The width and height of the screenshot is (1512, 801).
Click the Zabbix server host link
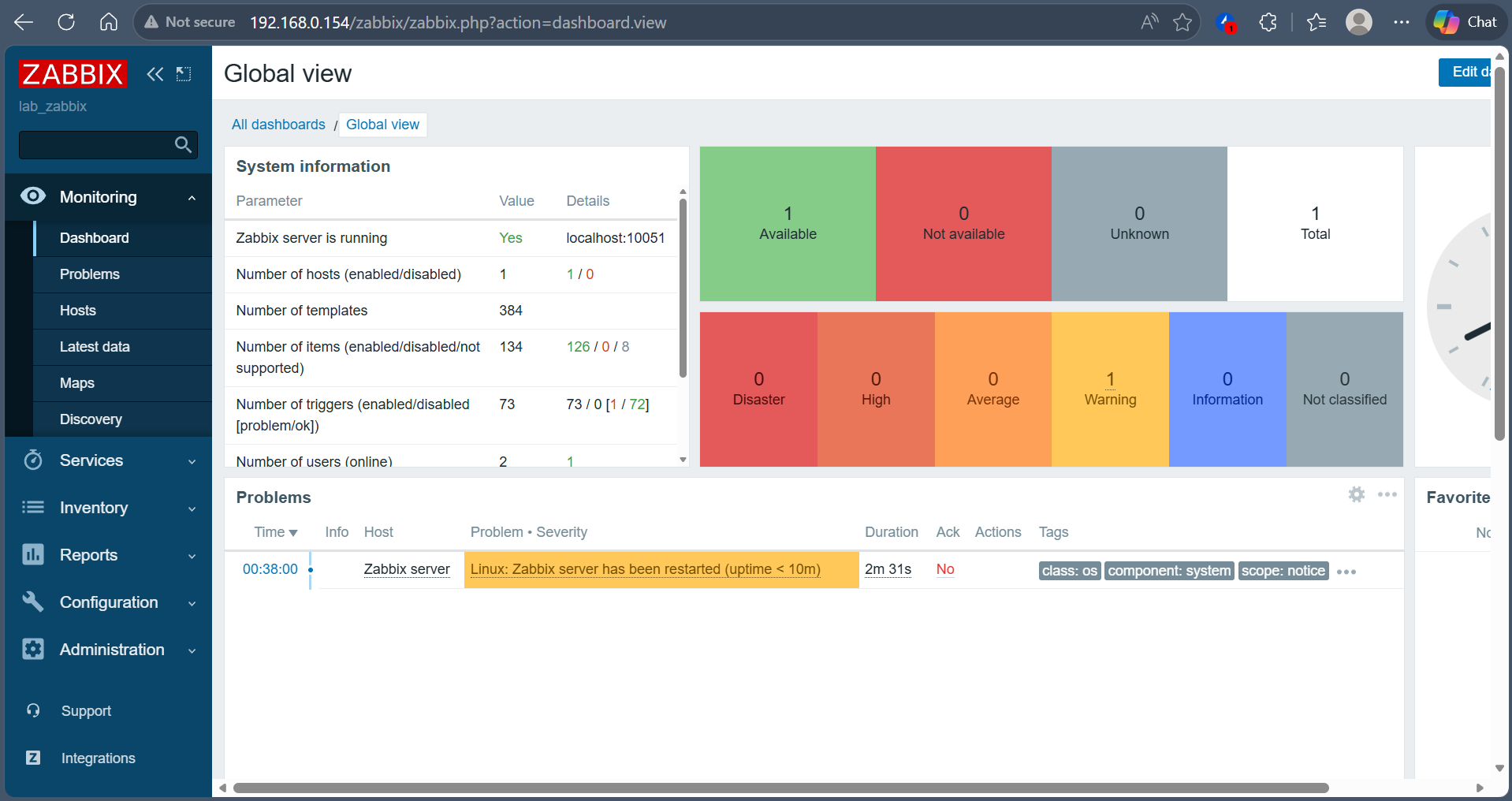407,569
